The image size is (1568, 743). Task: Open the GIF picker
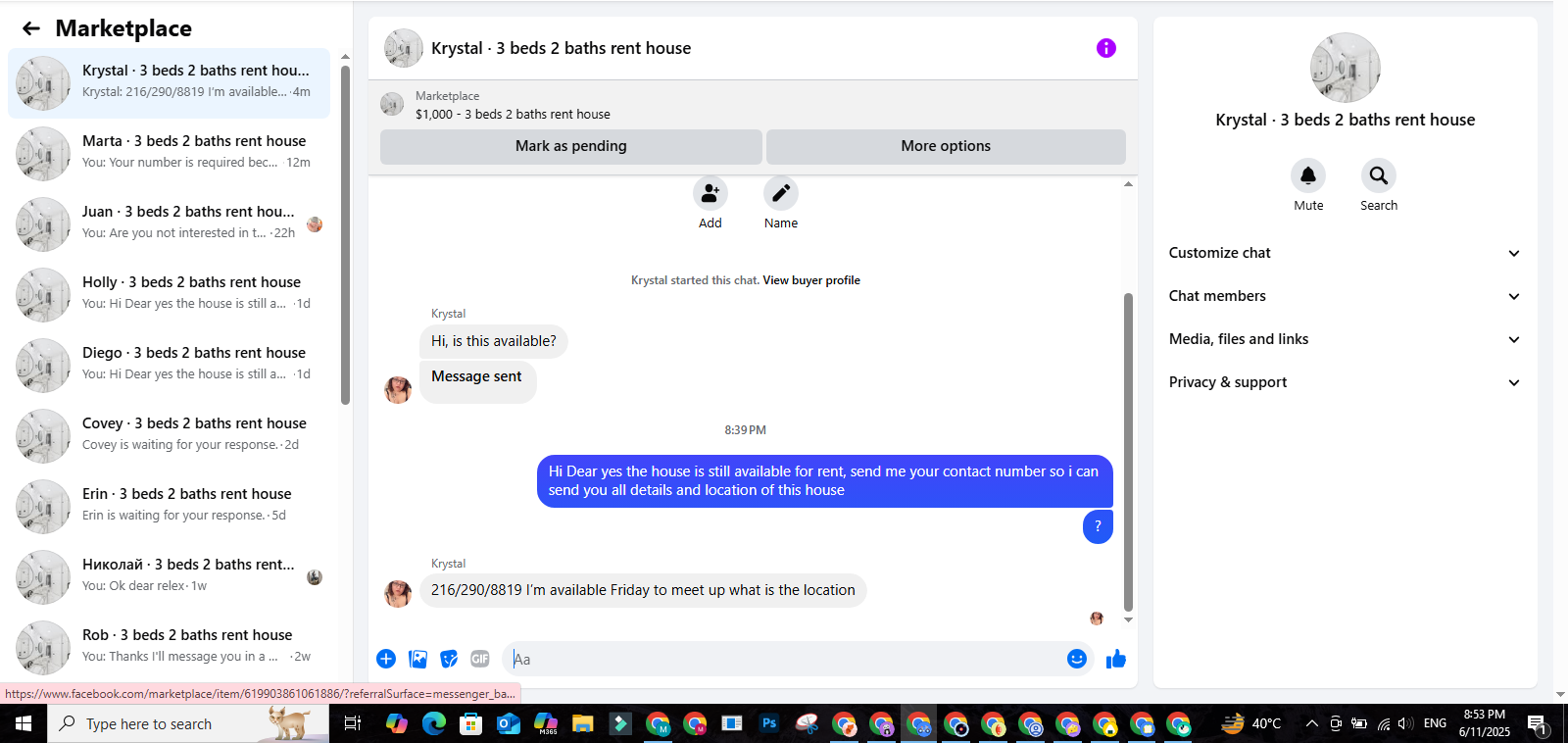pos(480,659)
